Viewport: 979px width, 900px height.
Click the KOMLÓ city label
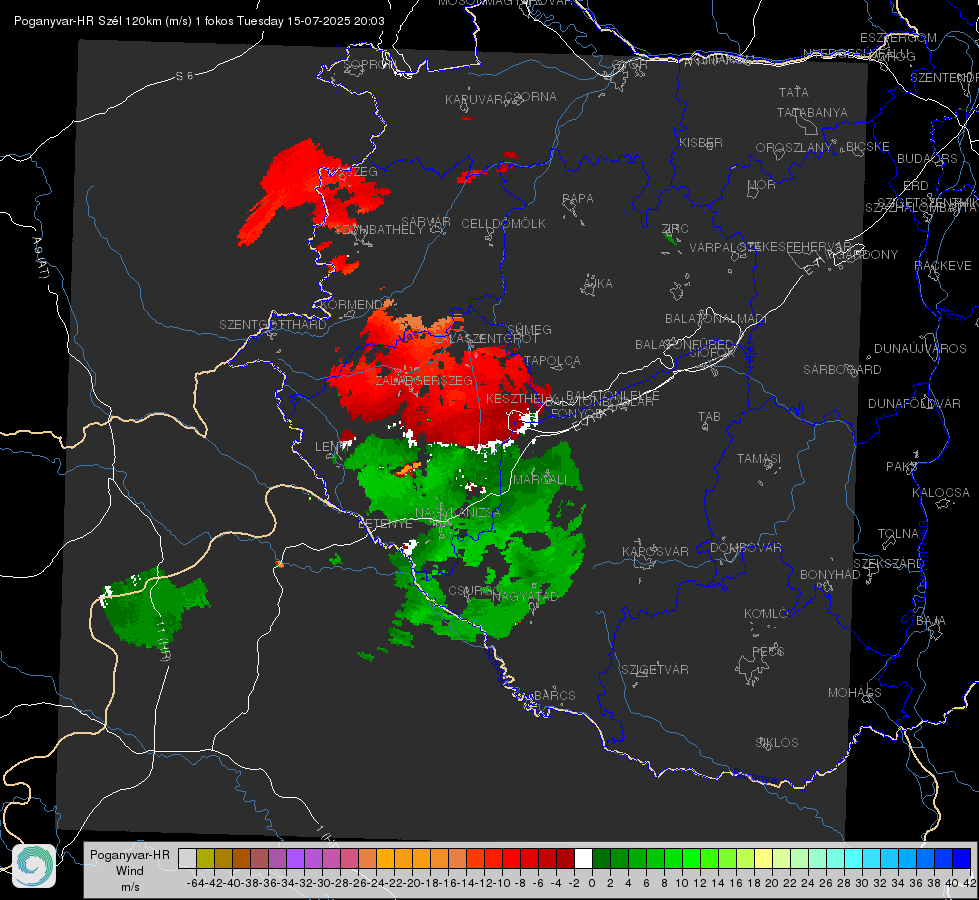point(766,614)
